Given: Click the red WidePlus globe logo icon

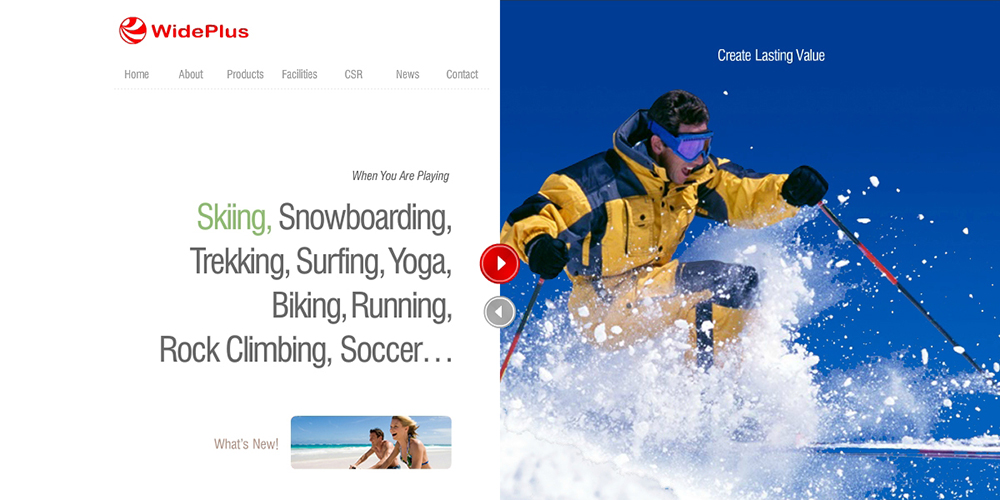Looking at the screenshot, I should [133, 31].
